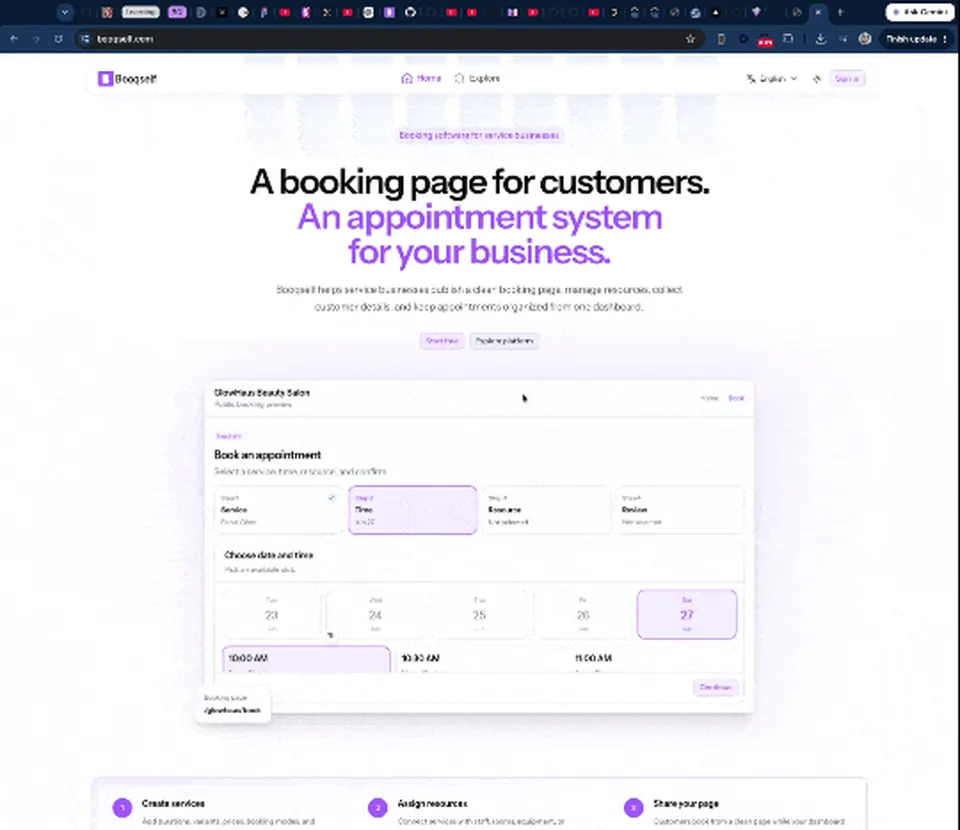Image resolution: width=960 pixels, height=830 pixels.
Task: Click the Choose date and time heading
Action: click(x=269, y=555)
